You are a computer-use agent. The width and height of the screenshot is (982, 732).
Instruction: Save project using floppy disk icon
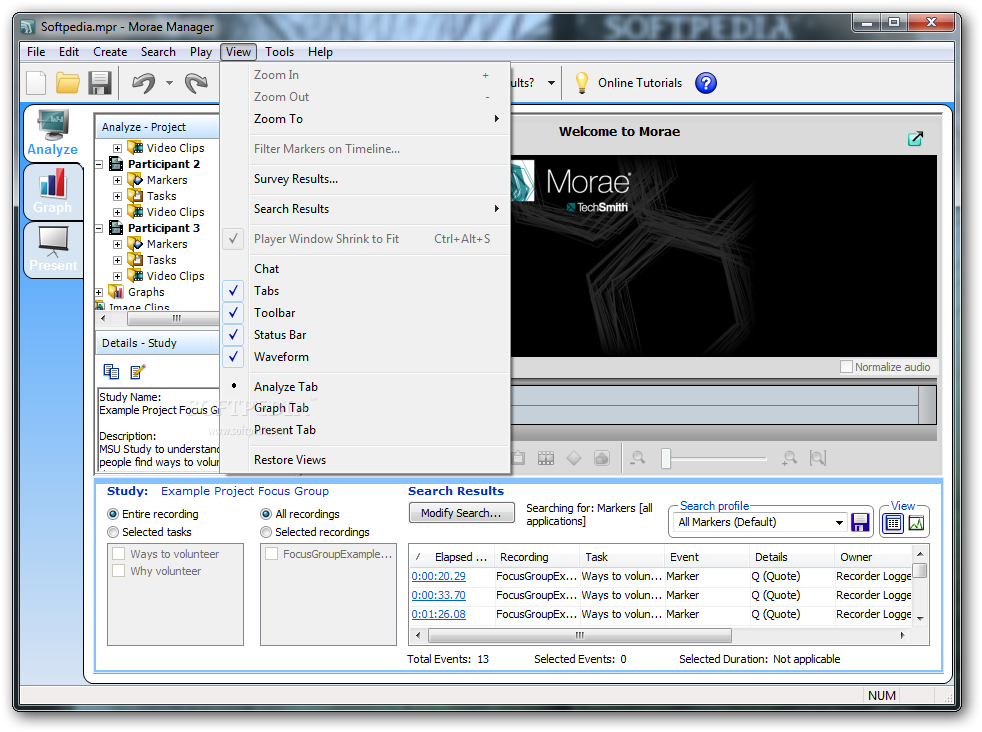[100, 83]
